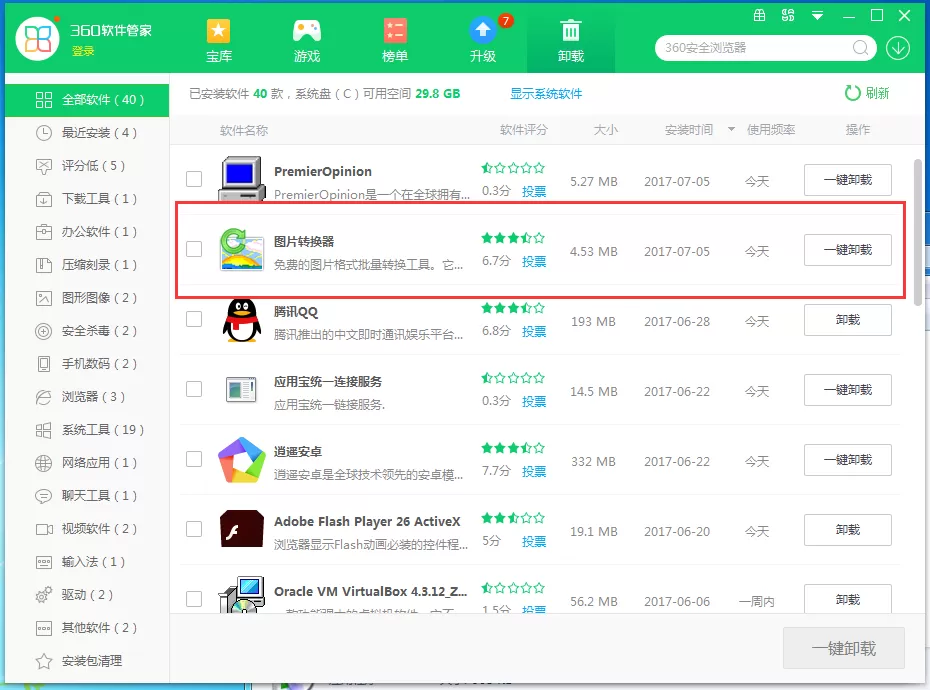The height and width of the screenshot is (690, 930).
Task: Sort by 软件评分 column header
Action: (524, 130)
